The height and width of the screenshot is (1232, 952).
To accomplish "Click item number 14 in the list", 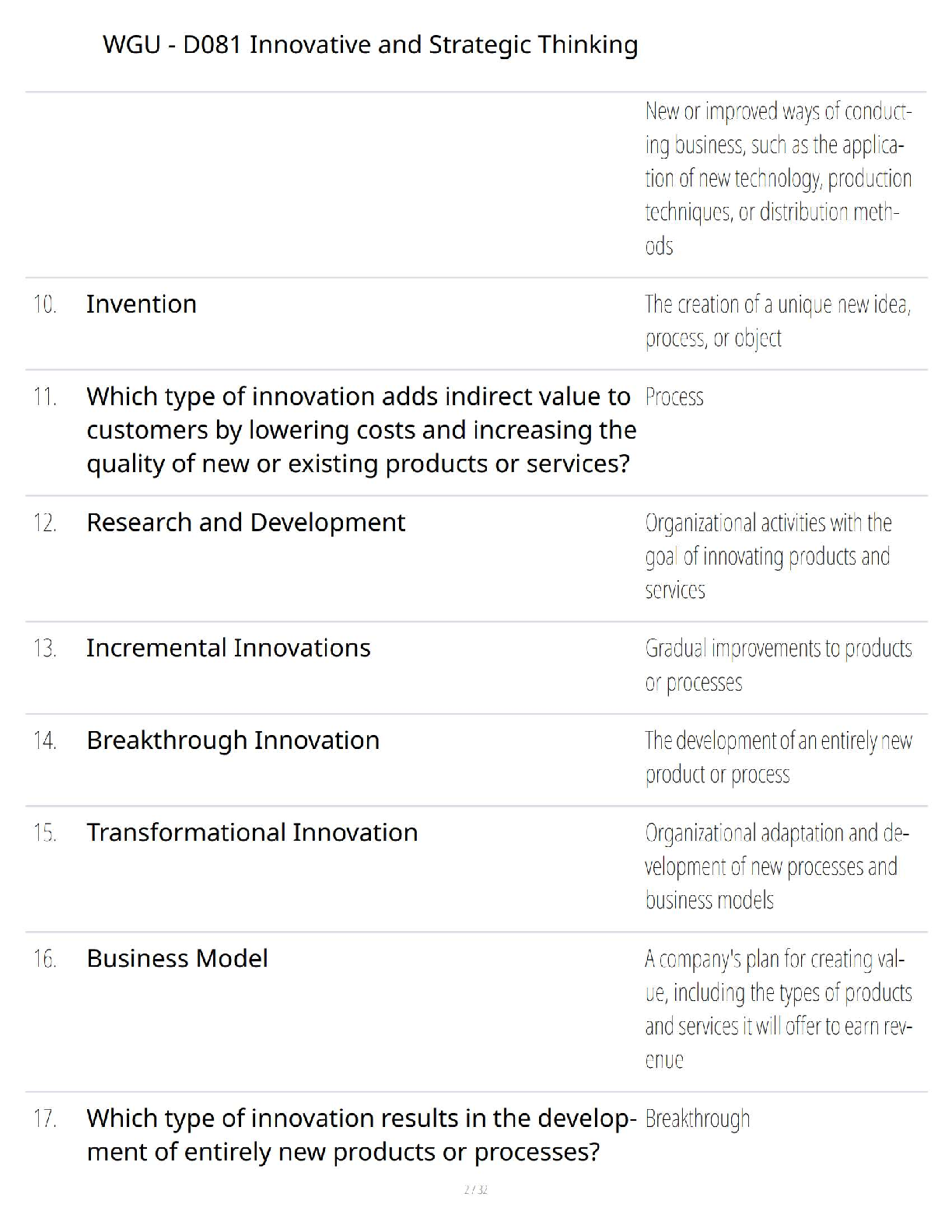I will tap(45, 740).
